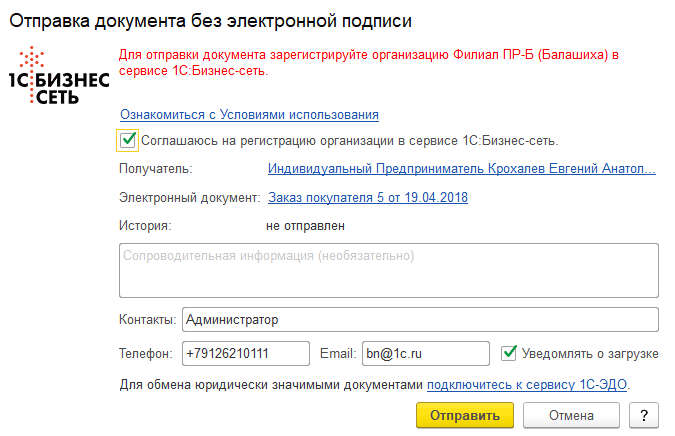Open the recipient Крохалев Евгений link
Viewport: 675px width, 436px height.
tap(462, 169)
